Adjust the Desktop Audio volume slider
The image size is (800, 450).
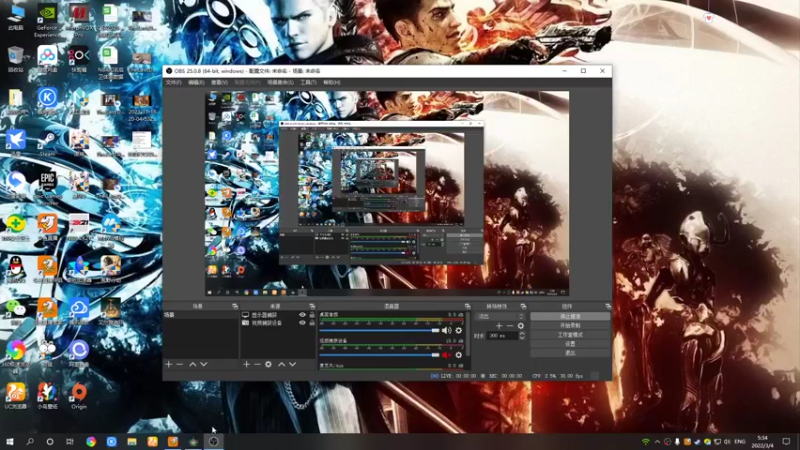[379, 331]
